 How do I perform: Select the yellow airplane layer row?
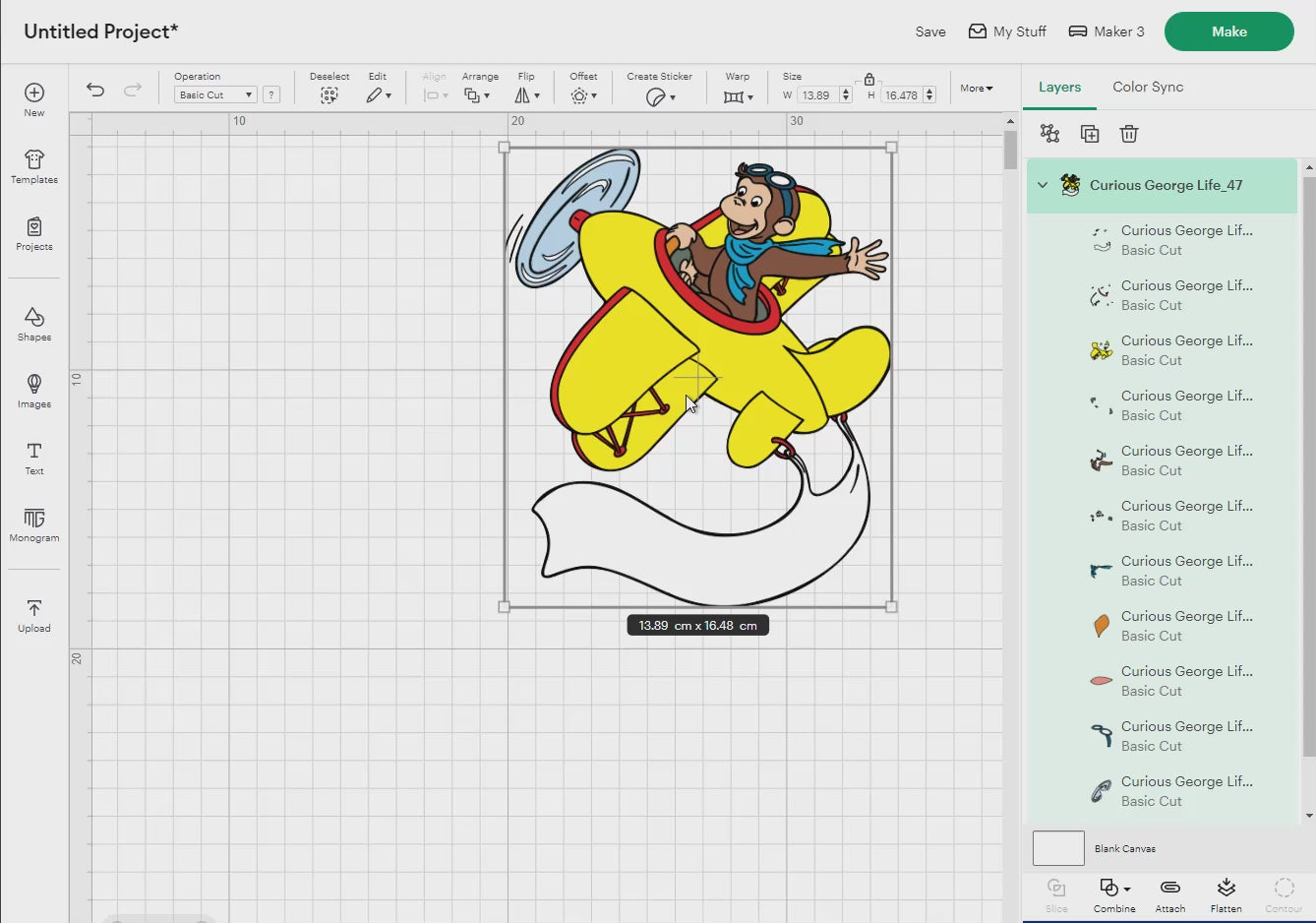(x=1162, y=350)
